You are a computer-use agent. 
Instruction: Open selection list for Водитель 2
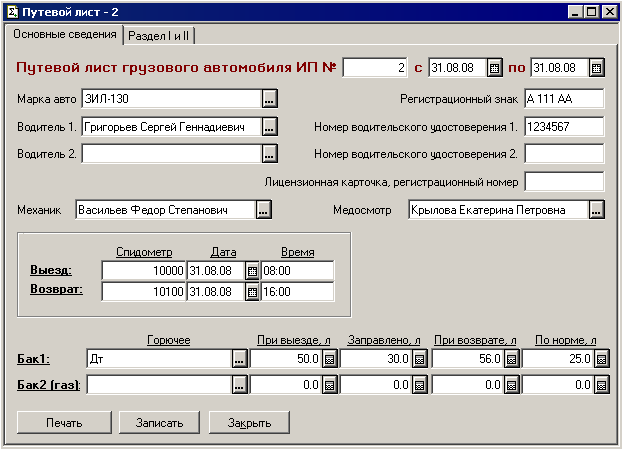click(269, 154)
